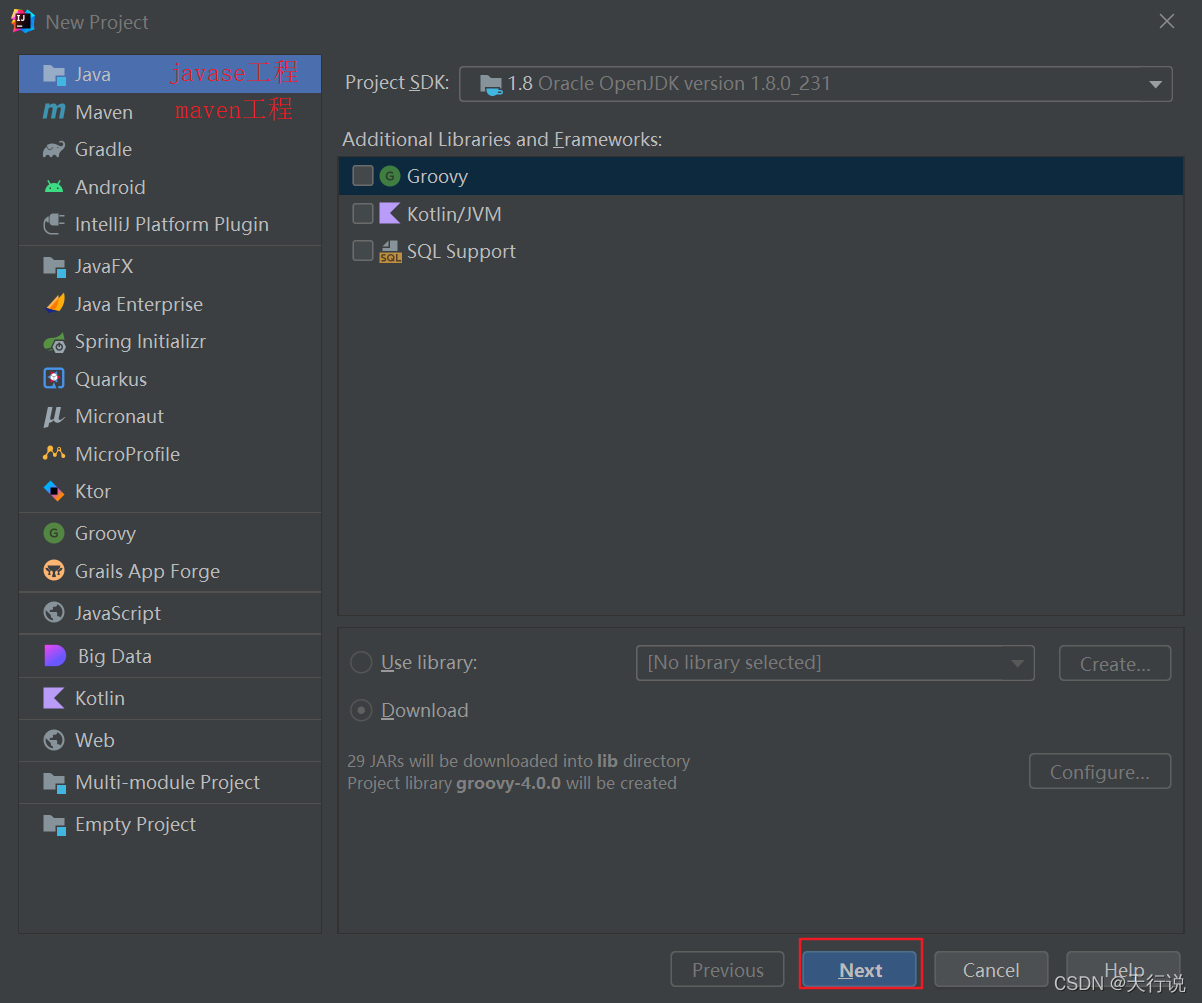Click the Configure... button
The image size is (1202, 1003).
pyautogui.click(x=1100, y=771)
